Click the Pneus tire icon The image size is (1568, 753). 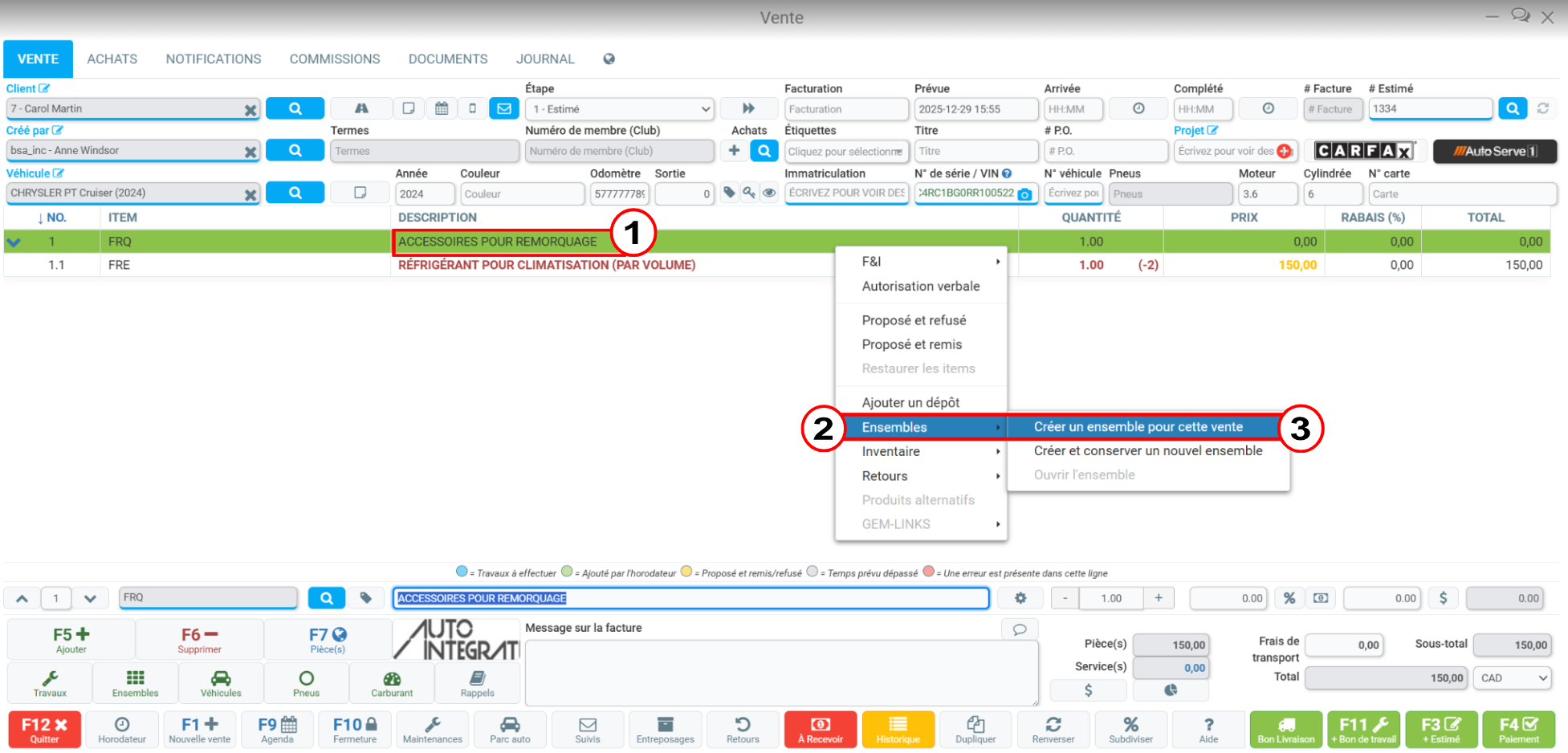point(306,683)
